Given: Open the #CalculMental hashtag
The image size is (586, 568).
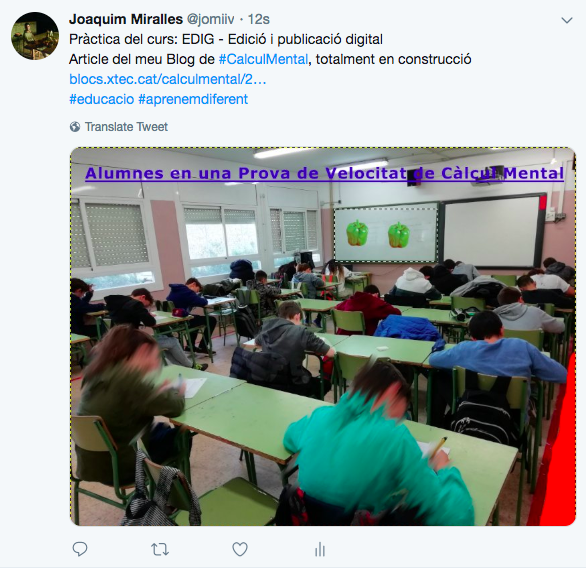Looking at the screenshot, I should (263, 59).
